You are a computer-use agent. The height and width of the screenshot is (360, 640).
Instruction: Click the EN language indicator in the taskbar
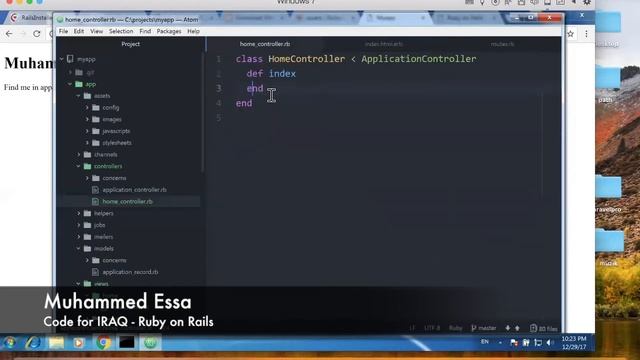coord(484,342)
